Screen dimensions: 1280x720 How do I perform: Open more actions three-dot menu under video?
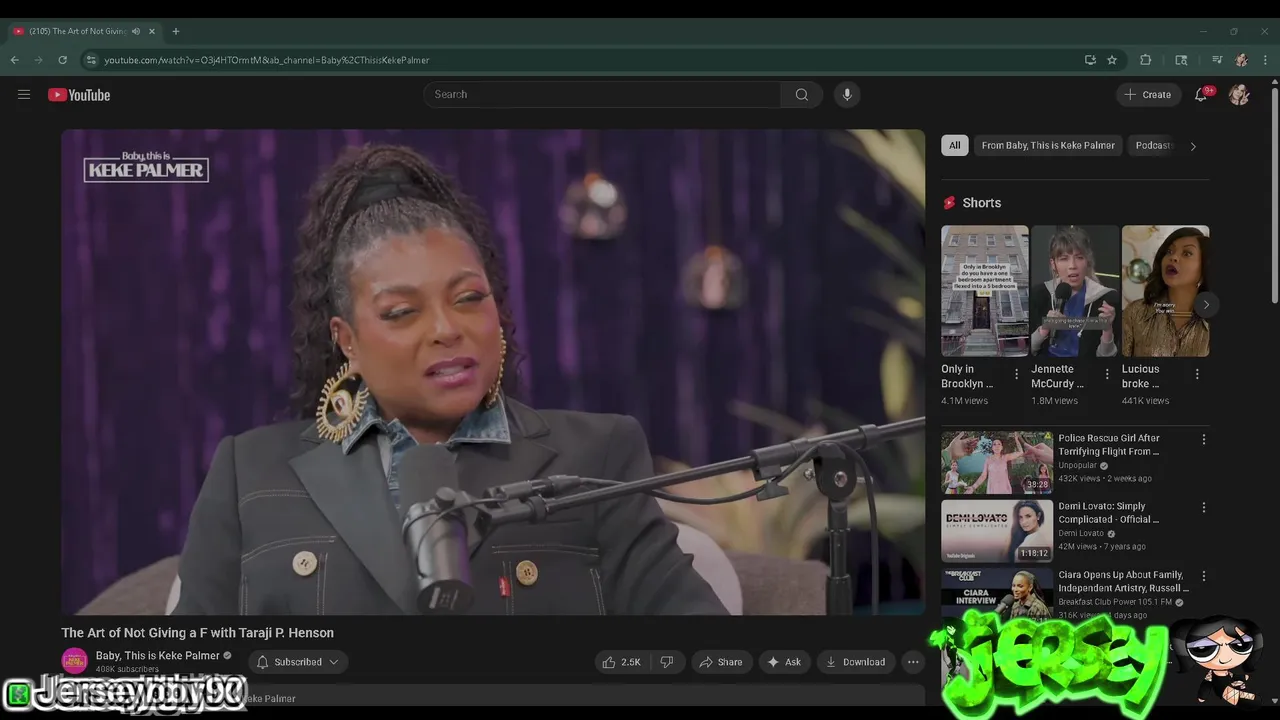pyautogui.click(x=913, y=662)
